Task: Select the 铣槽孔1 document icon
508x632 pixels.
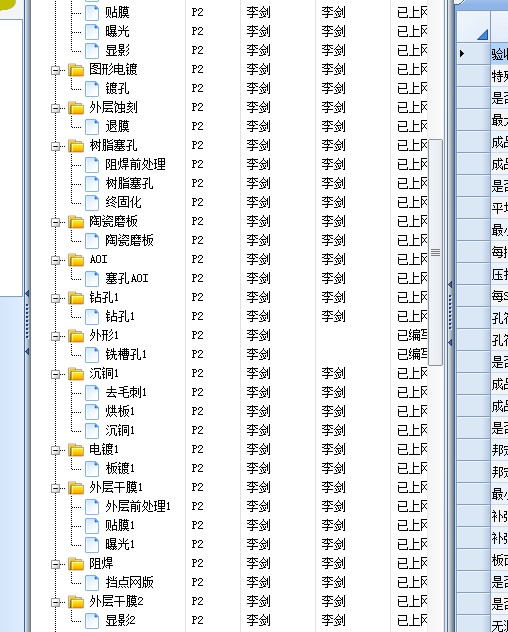Action: click(92, 355)
